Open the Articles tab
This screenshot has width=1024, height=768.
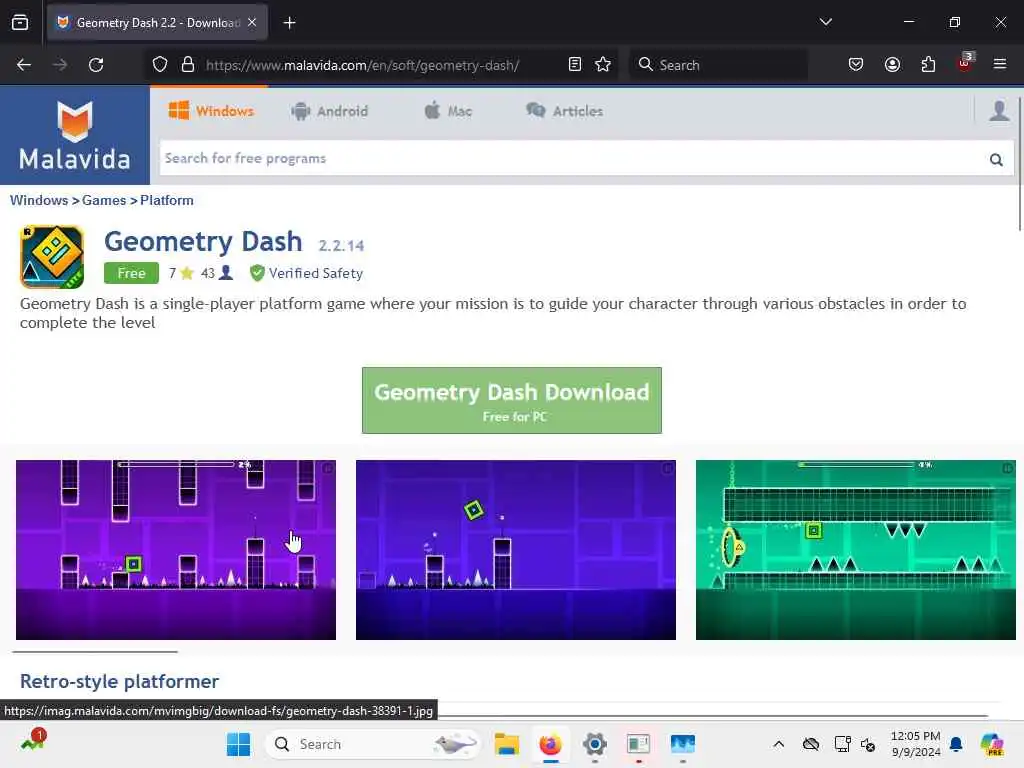565,111
